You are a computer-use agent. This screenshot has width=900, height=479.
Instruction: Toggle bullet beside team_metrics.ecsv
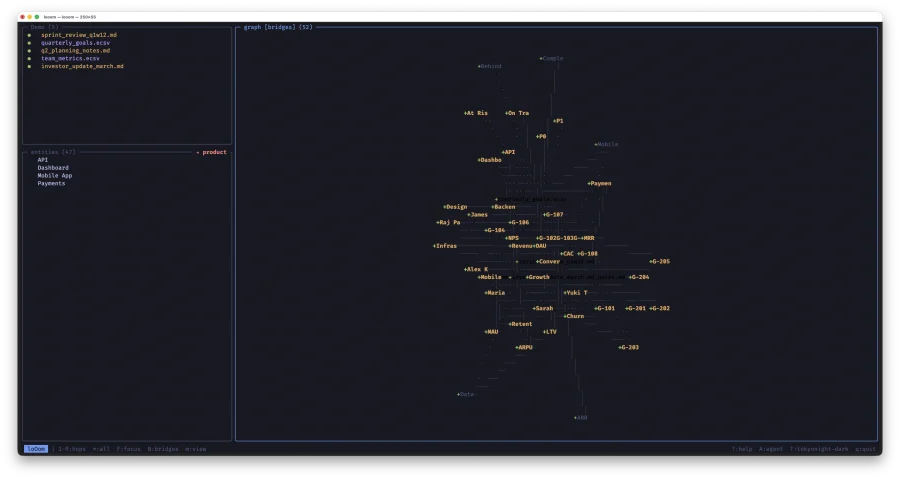coord(29,58)
